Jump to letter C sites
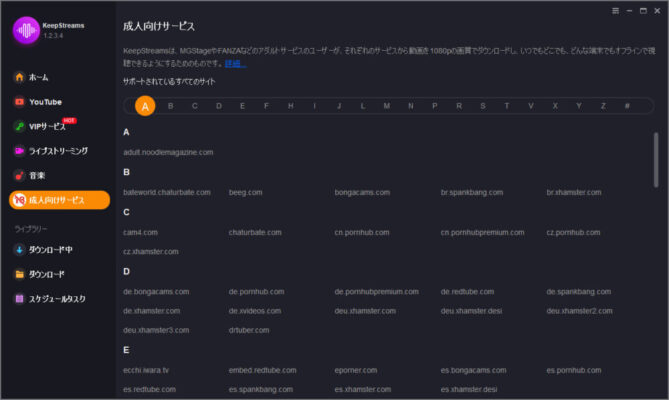 coord(195,106)
